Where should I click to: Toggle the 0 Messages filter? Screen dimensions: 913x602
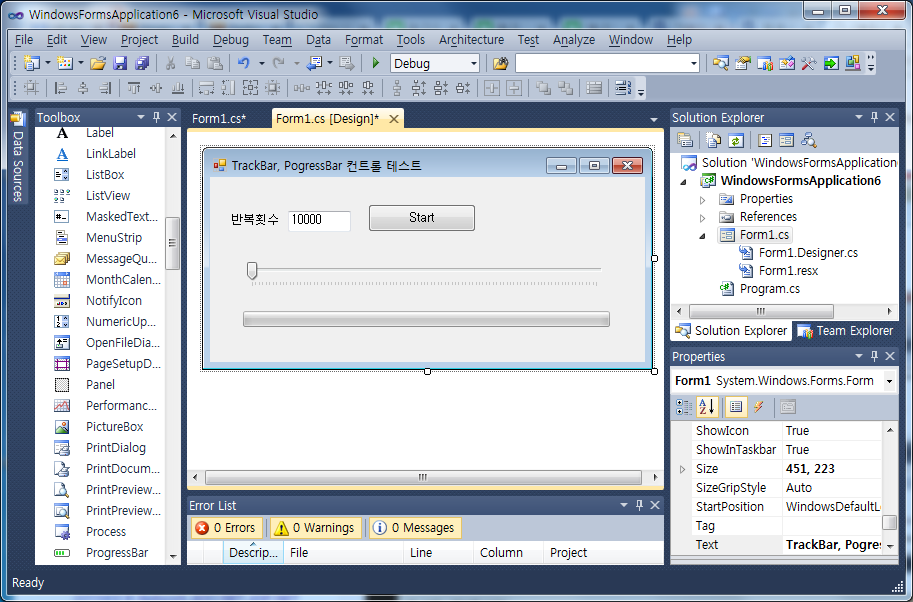(415, 528)
